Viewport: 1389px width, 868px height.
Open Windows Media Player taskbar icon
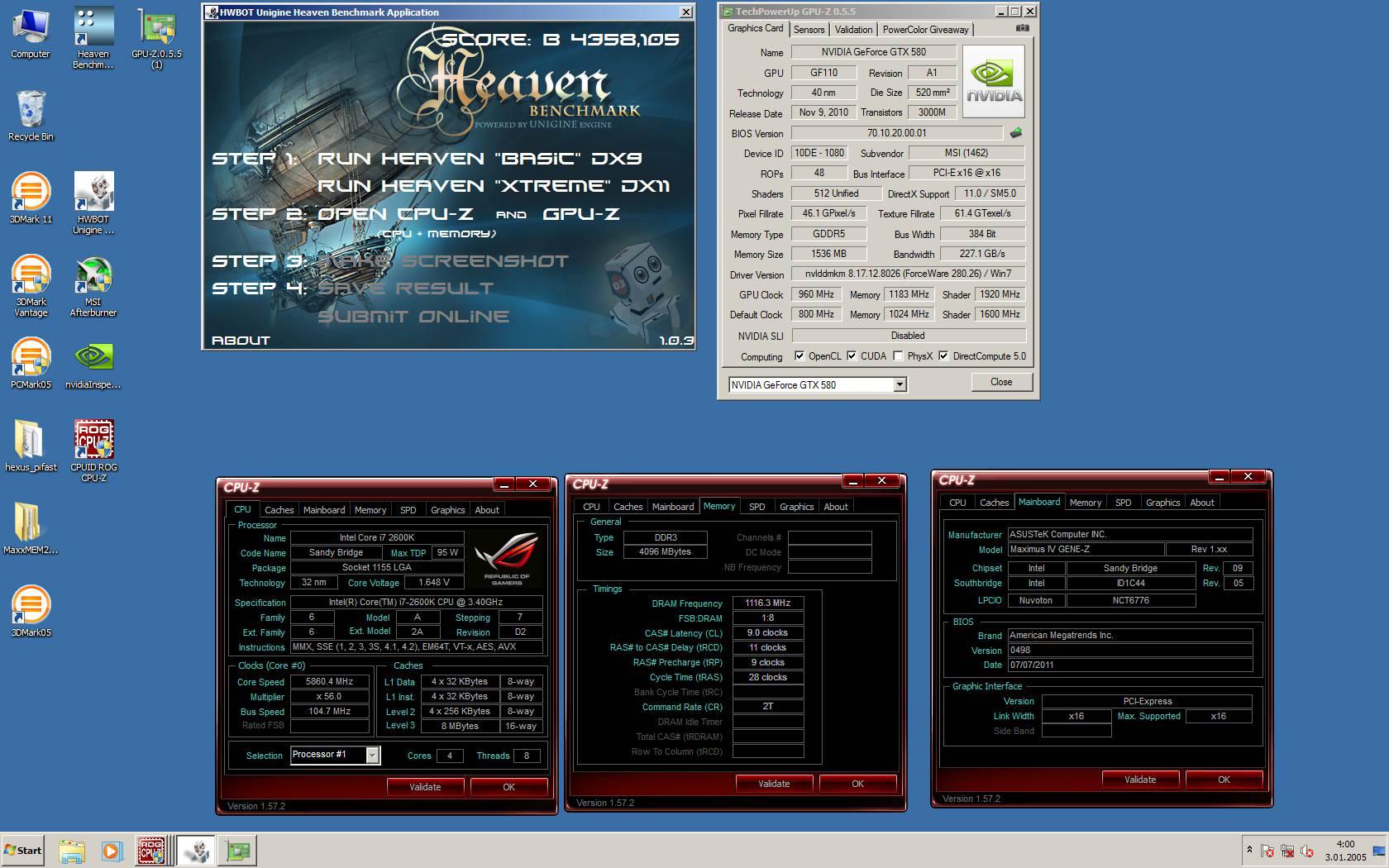pyautogui.click(x=112, y=851)
